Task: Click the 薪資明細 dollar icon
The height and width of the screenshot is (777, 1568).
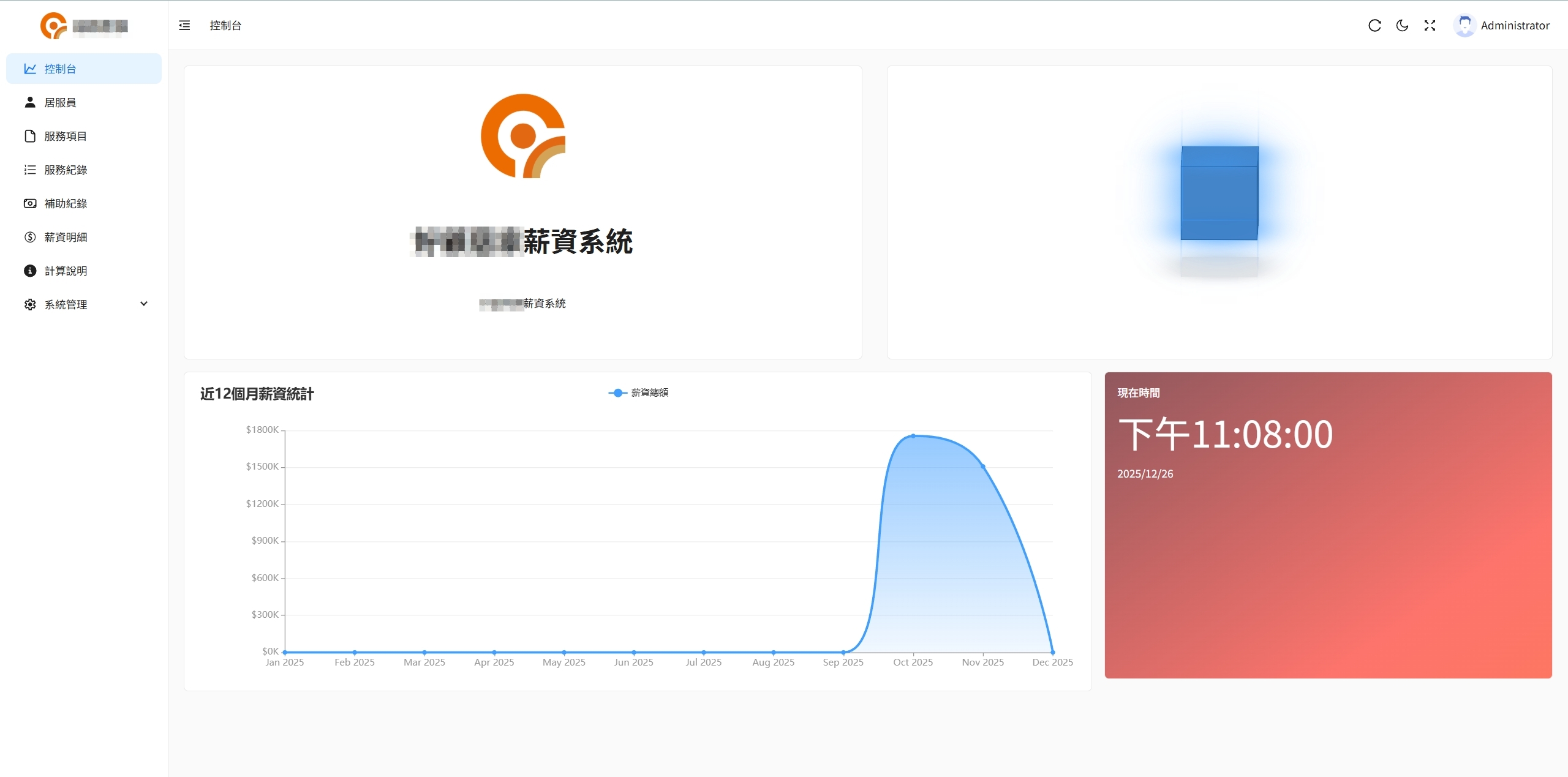Action: [29, 237]
